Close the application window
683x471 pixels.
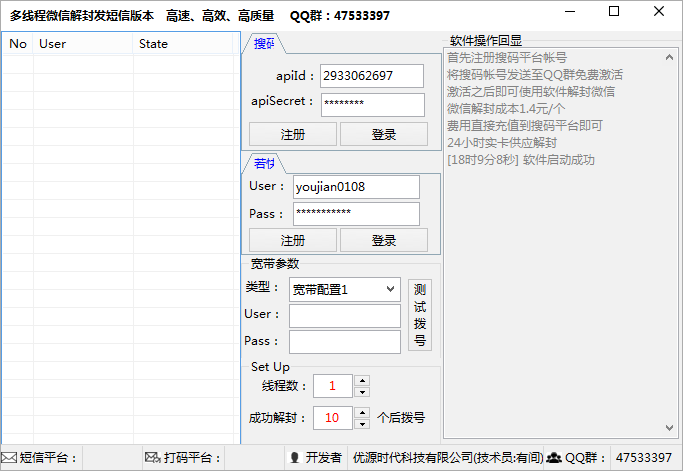[659, 12]
